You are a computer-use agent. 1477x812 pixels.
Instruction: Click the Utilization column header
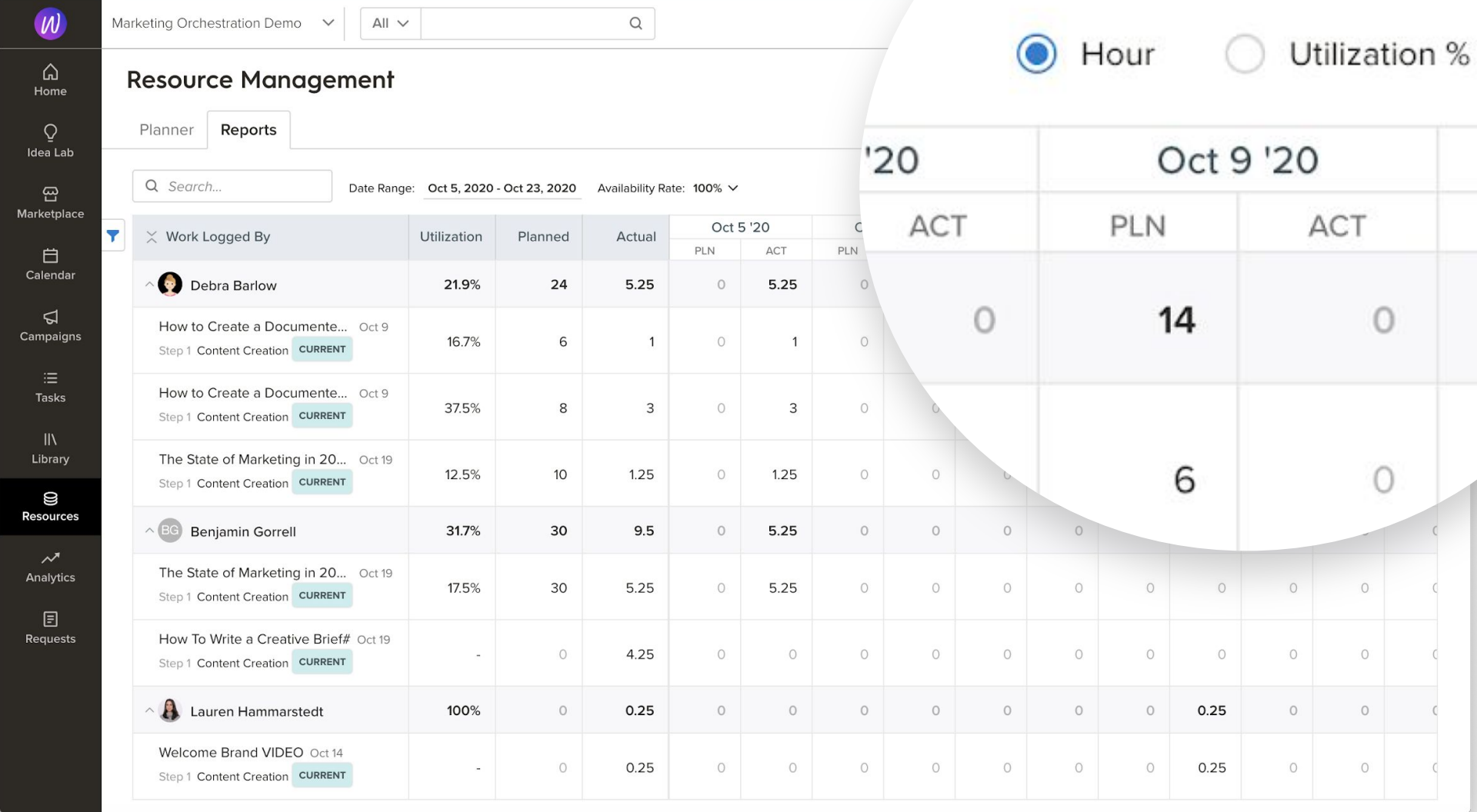tap(451, 237)
